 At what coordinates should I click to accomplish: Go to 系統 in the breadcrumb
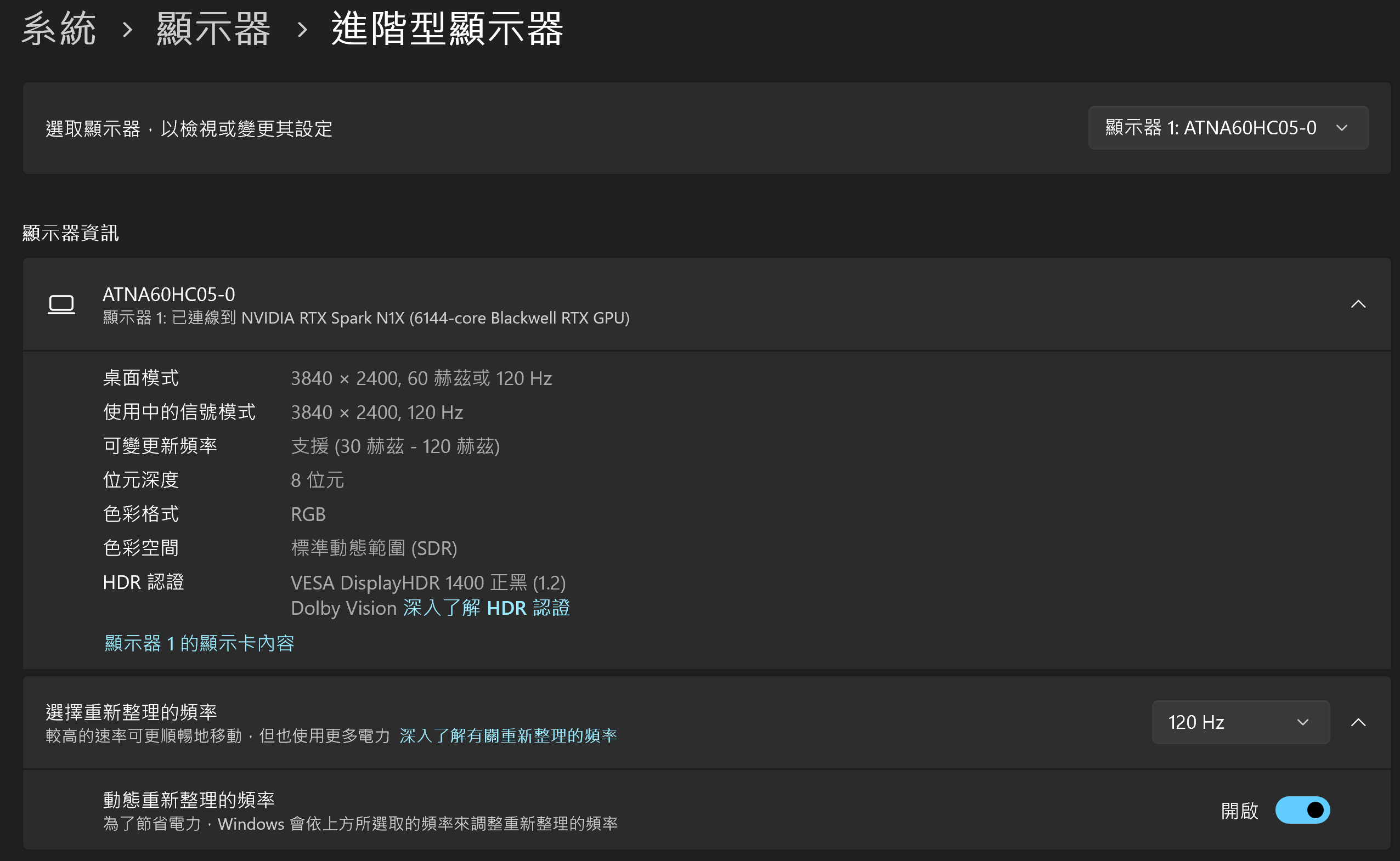coord(59,29)
